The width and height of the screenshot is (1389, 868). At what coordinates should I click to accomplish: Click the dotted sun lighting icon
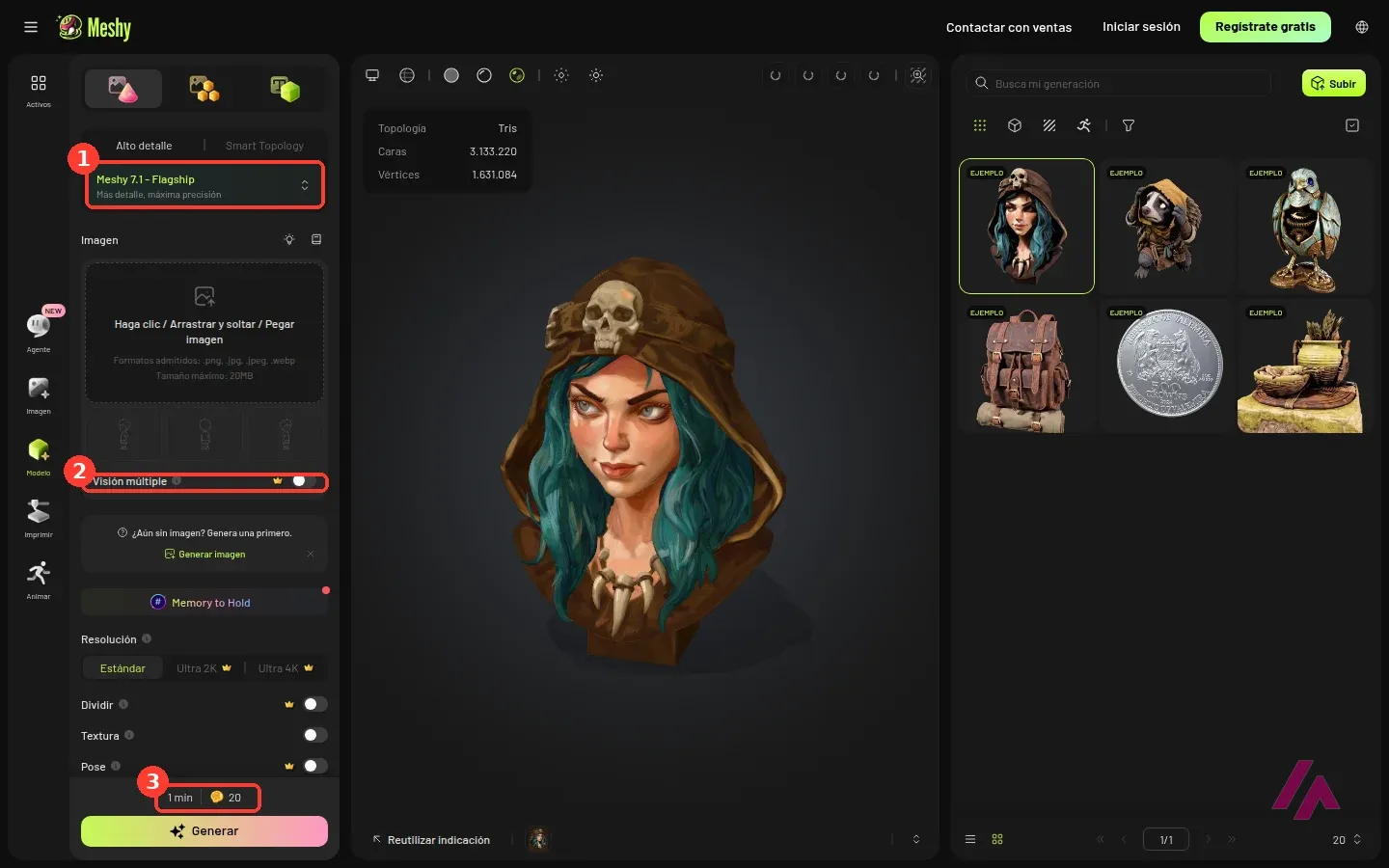[x=561, y=75]
